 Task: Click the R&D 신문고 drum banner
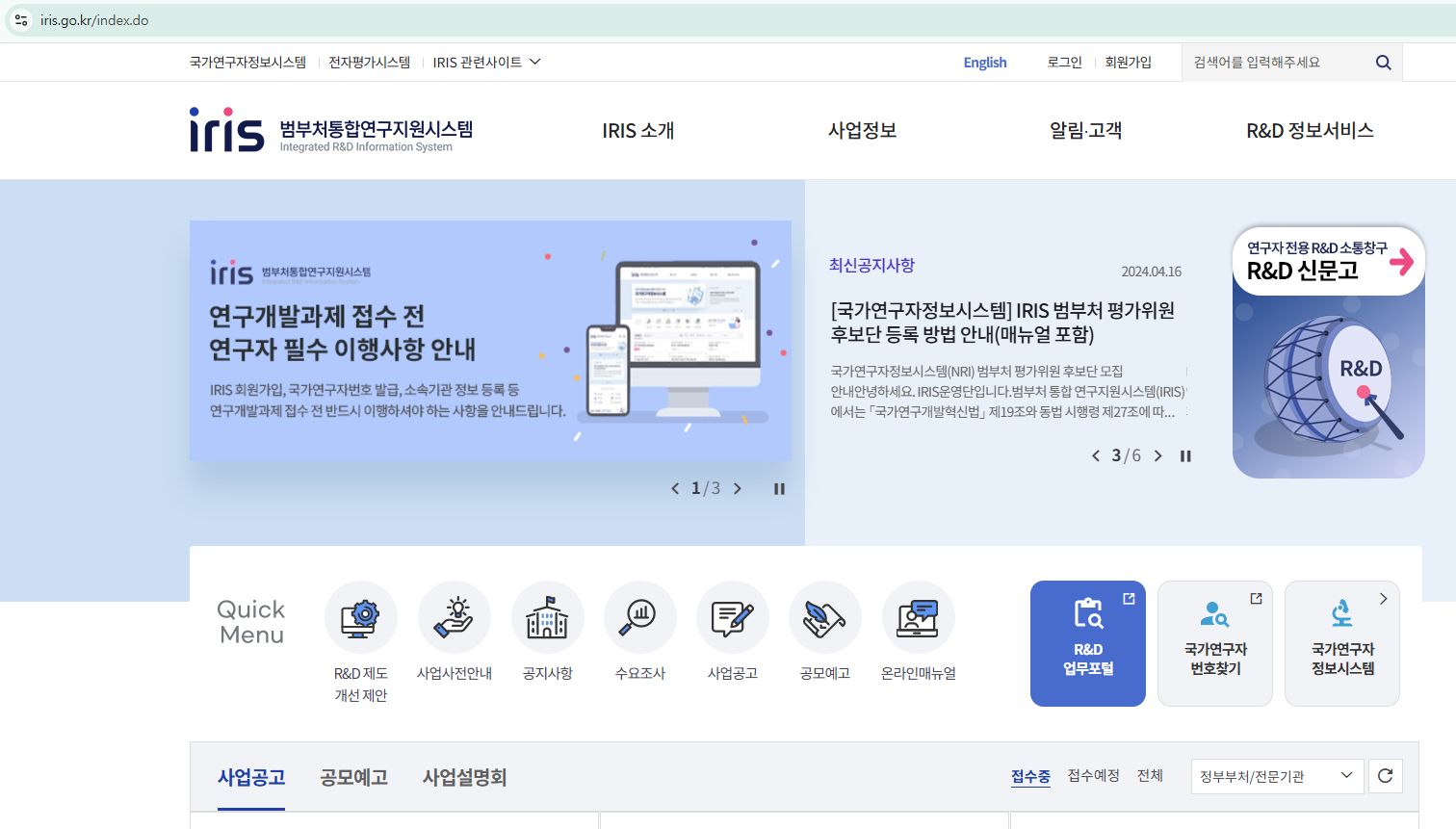coord(1328,352)
